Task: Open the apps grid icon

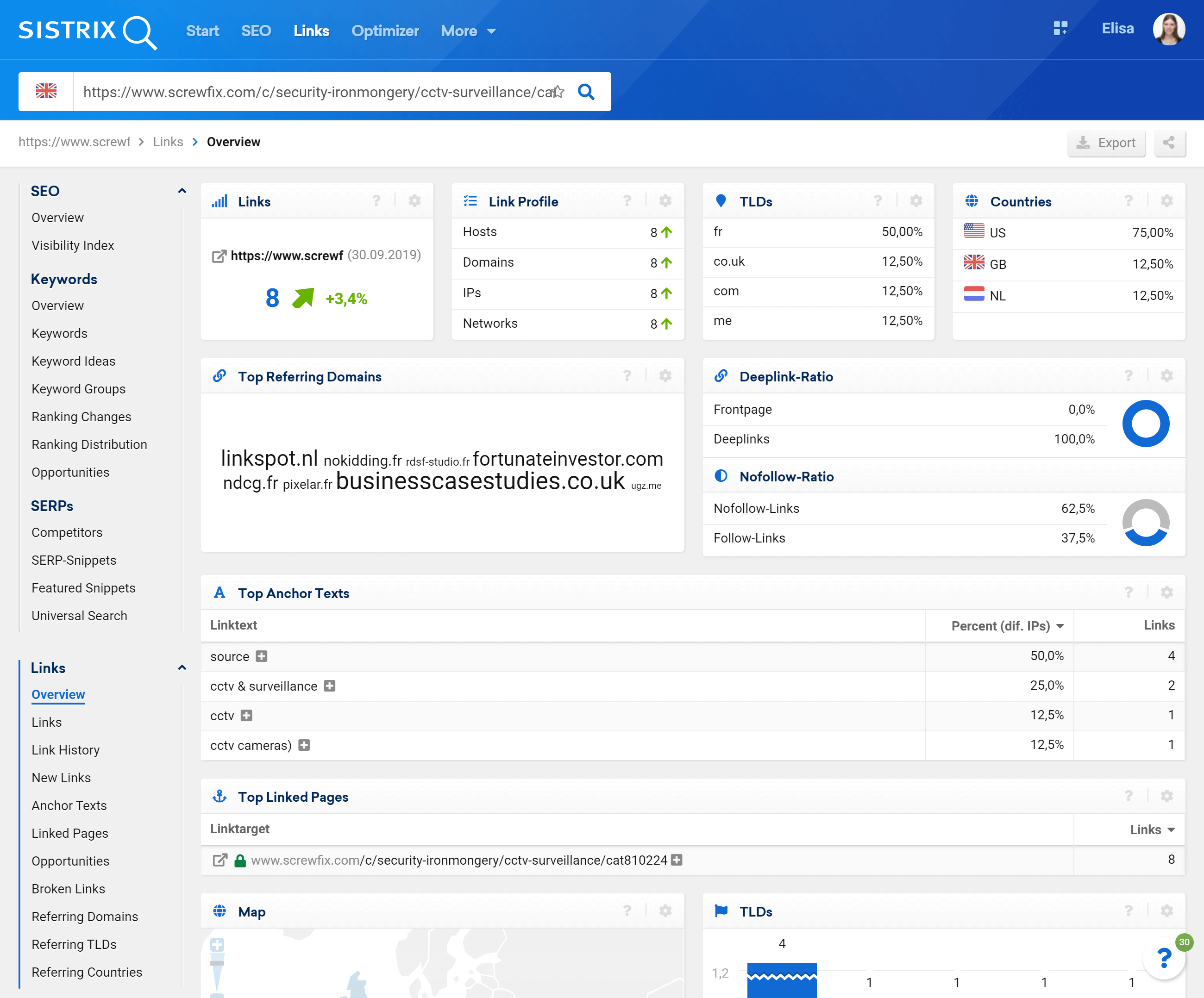Action: pos(1060,28)
